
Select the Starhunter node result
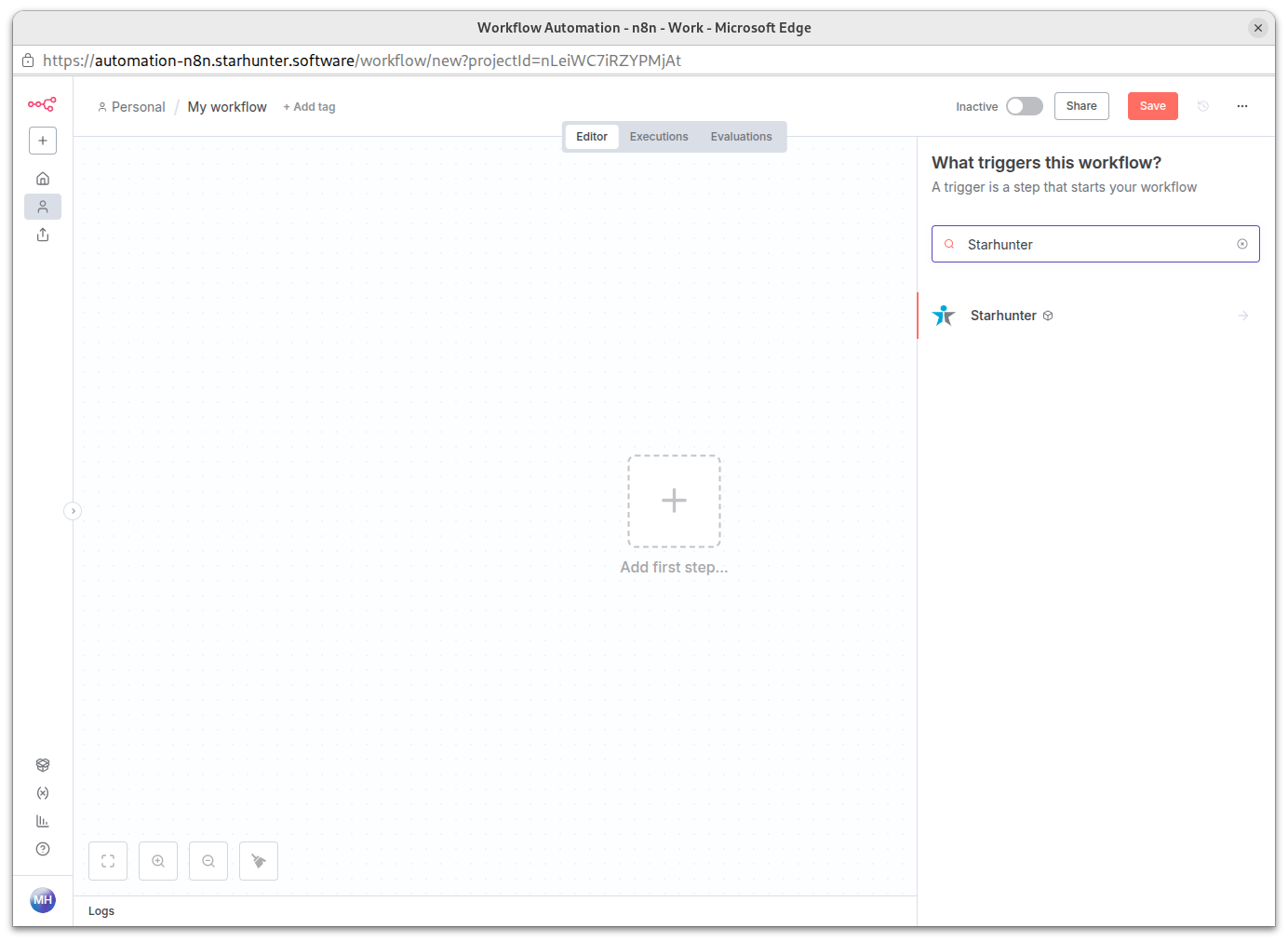(1095, 316)
